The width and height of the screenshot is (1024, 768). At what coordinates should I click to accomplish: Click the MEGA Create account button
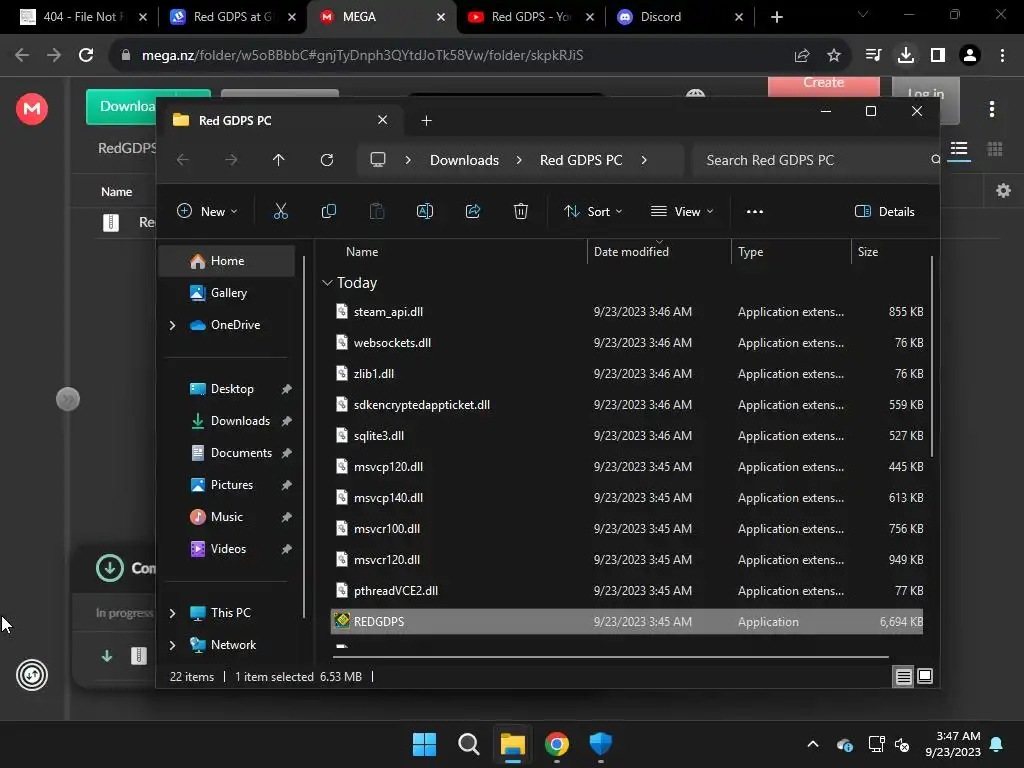point(824,87)
